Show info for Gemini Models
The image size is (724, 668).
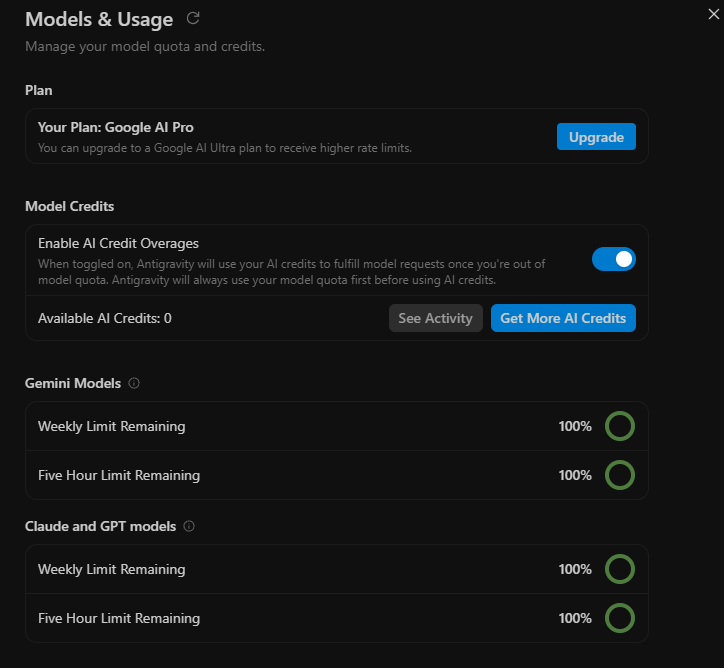134,383
